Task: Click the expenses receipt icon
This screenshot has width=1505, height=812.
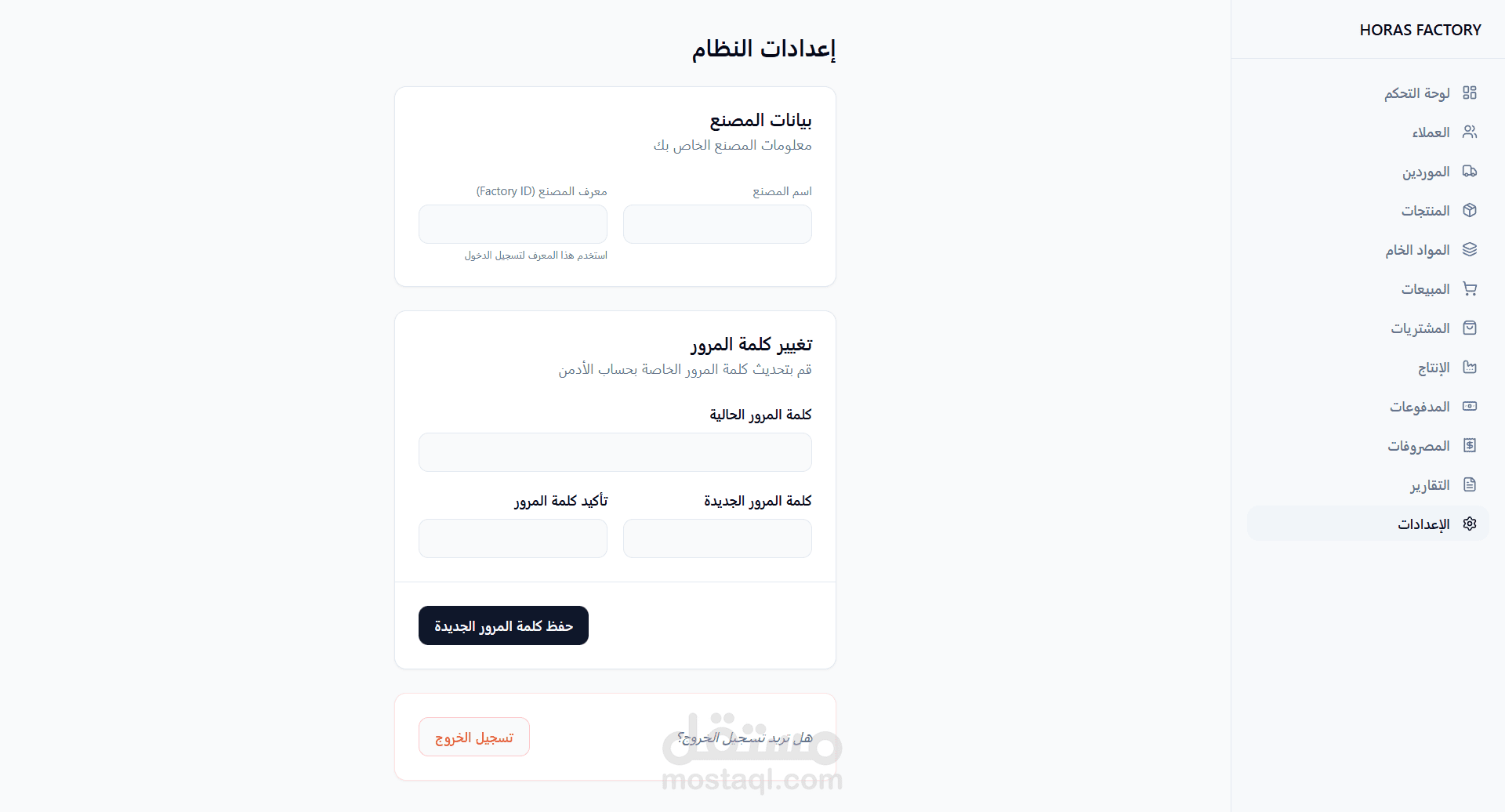Action: (1470, 445)
